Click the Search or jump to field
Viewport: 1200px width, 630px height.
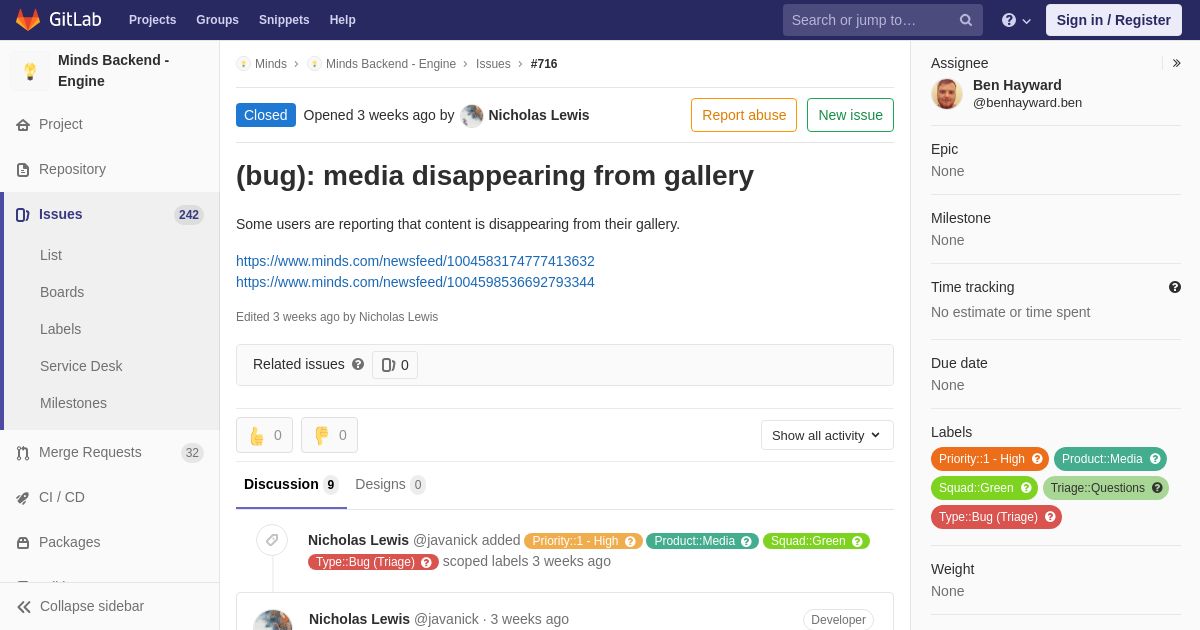[883, 20]
